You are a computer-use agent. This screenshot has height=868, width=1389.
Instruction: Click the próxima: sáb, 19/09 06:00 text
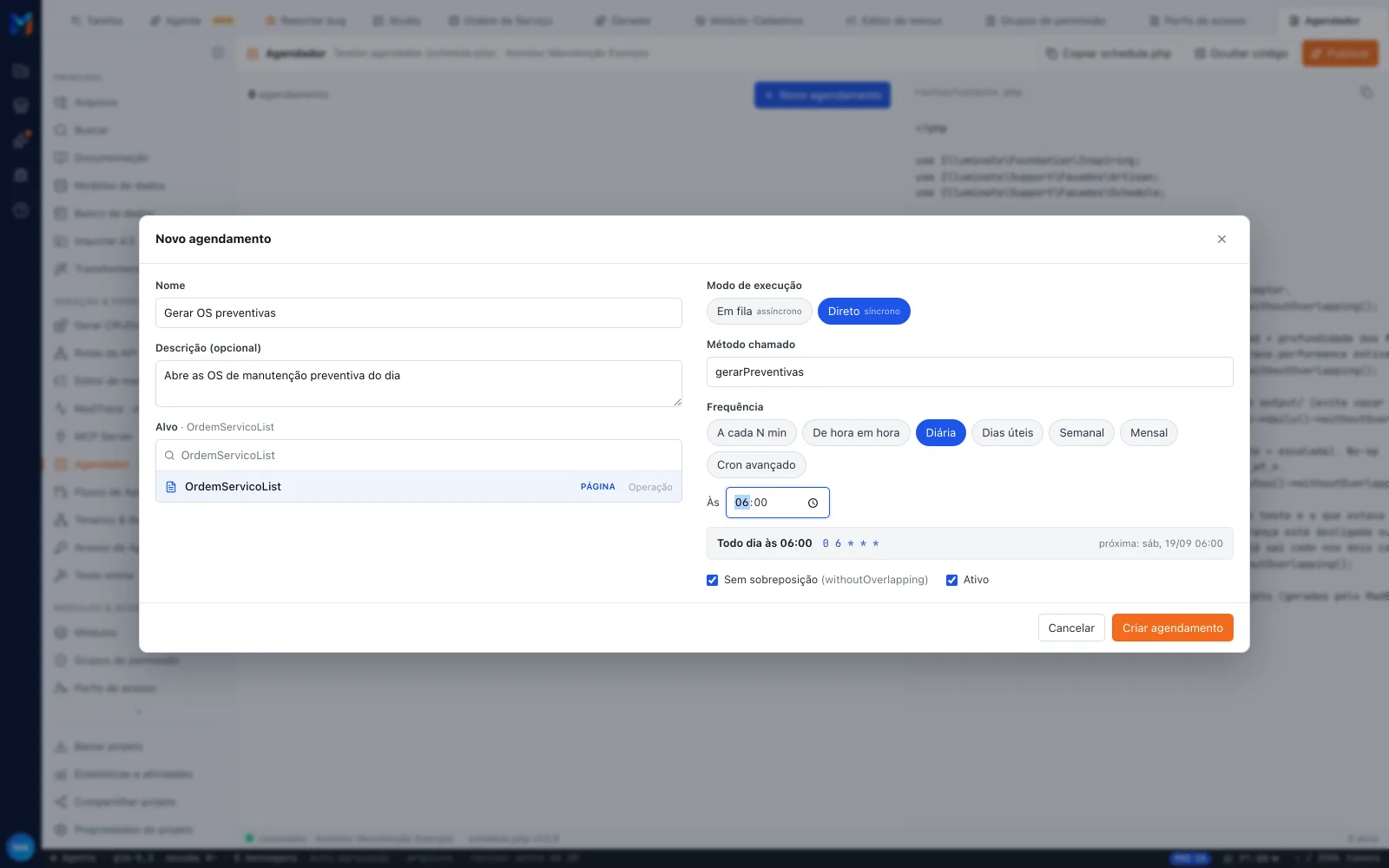[x=1161, y=543]
